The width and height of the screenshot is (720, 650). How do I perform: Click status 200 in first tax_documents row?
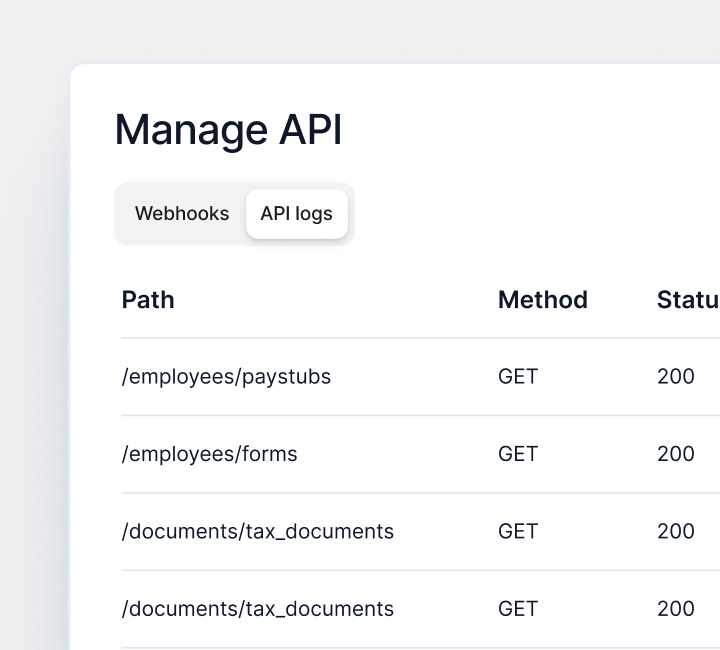click(x=676, y=531)
